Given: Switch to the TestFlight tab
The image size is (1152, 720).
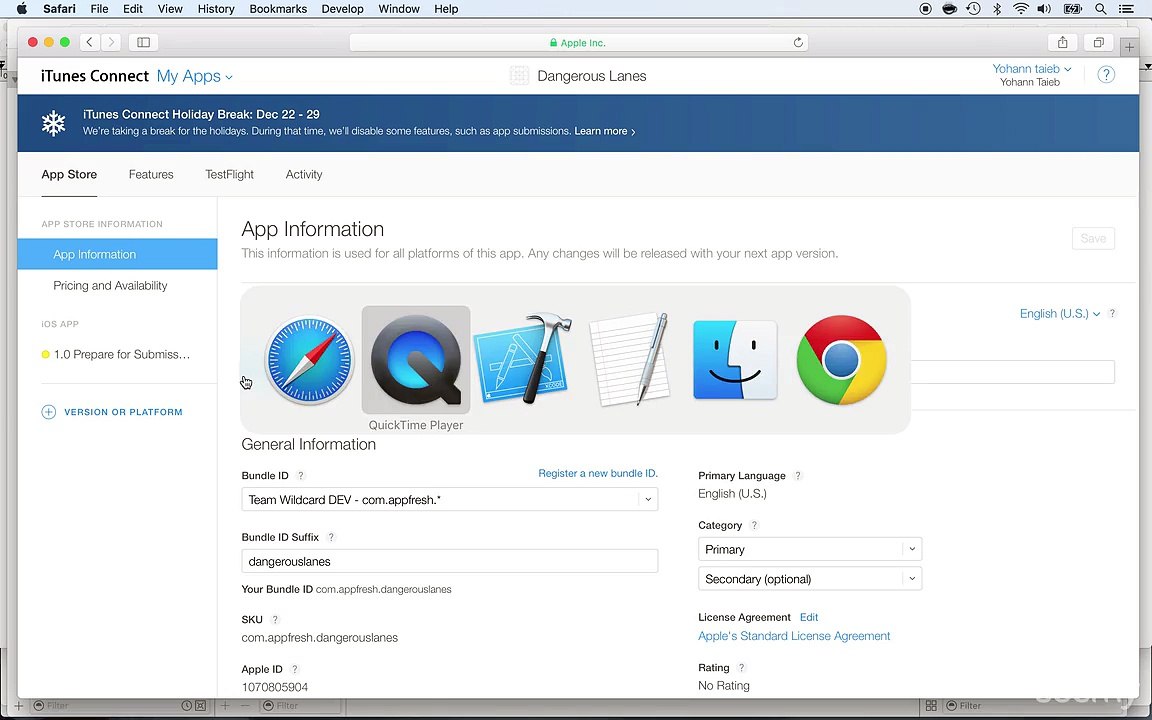Looking at the screenshot, I should (x=229, y=174).
